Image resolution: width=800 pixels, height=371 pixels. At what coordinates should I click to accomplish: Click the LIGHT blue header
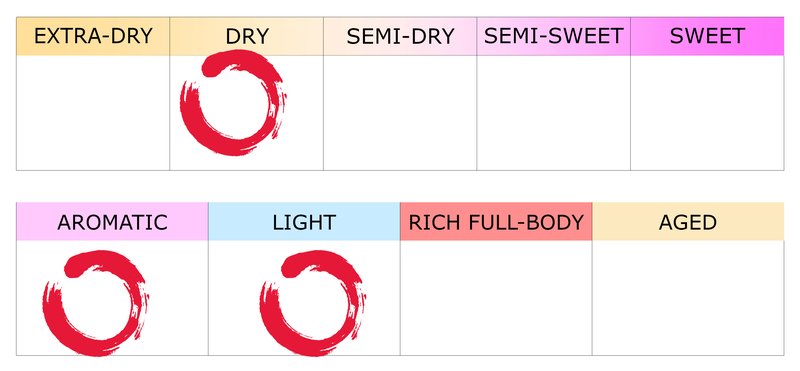[x=304, y=221]
